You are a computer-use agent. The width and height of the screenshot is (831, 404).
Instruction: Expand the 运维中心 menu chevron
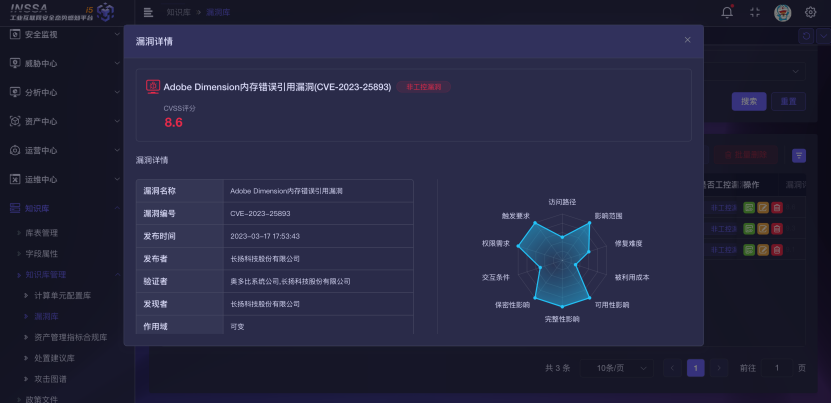(x=117, y=179)
